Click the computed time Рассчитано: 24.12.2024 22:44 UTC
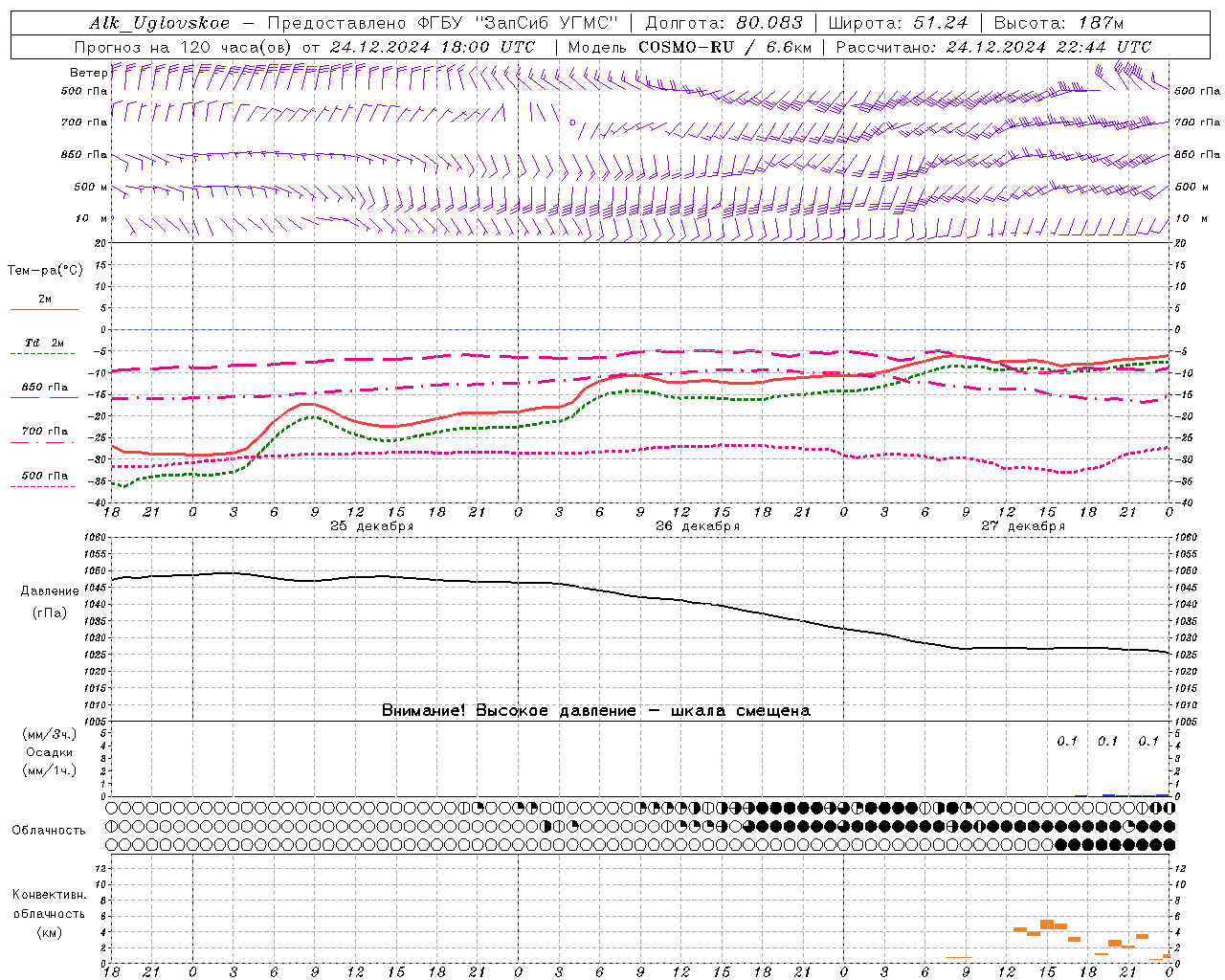Image resolution: width=1225 pixels, height=980 pixels. tap(993, 47)
